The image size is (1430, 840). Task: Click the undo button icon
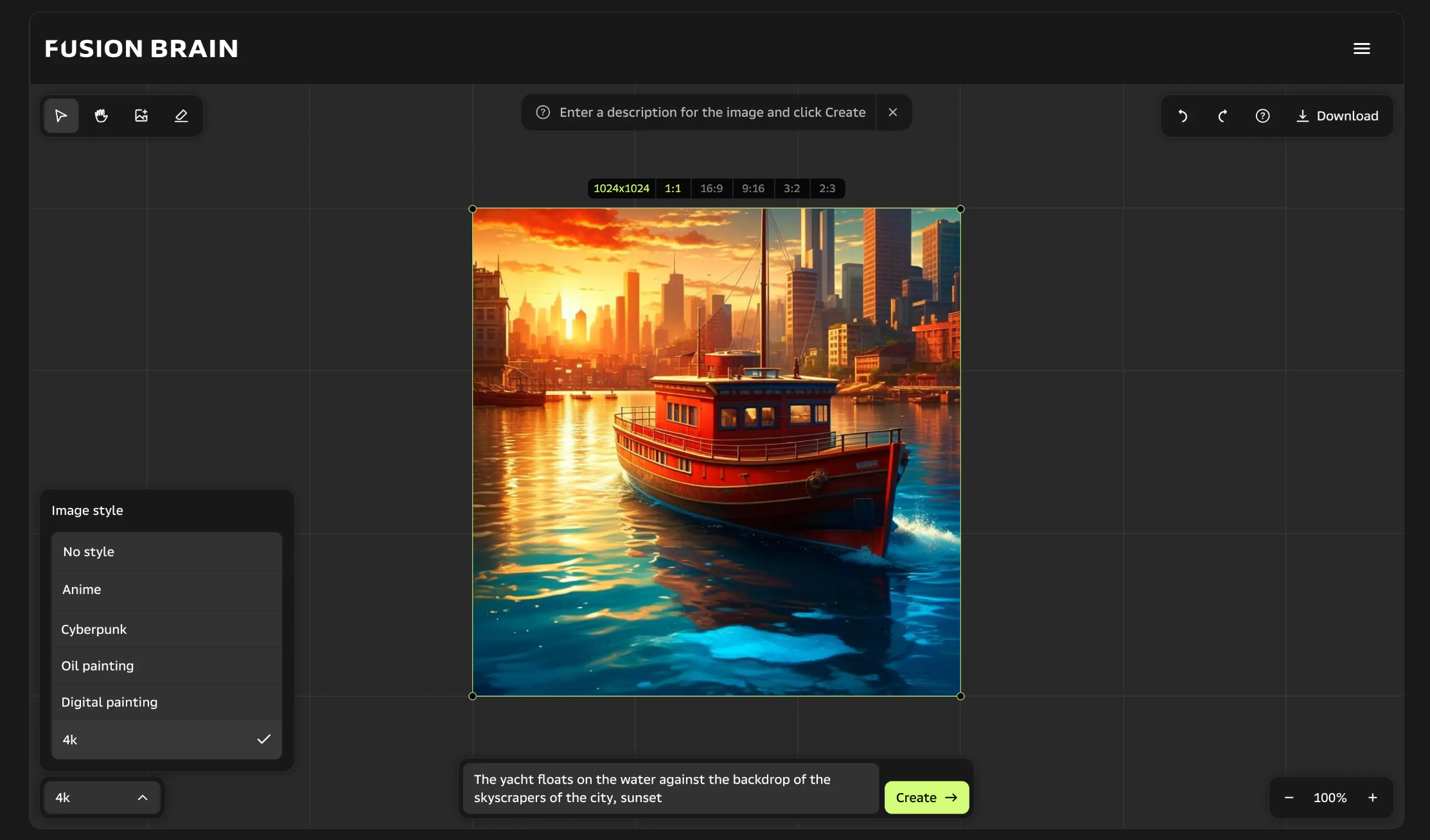(x=1183, y=115)
